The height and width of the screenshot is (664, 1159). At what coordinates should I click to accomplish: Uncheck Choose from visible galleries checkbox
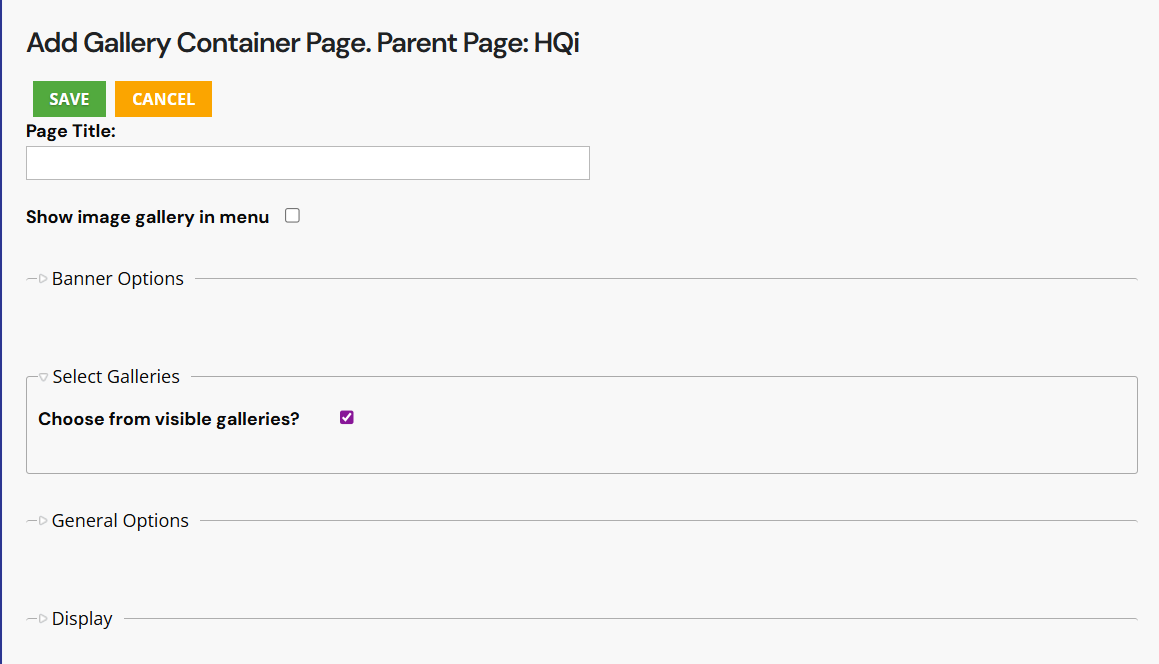click(347, 418)
